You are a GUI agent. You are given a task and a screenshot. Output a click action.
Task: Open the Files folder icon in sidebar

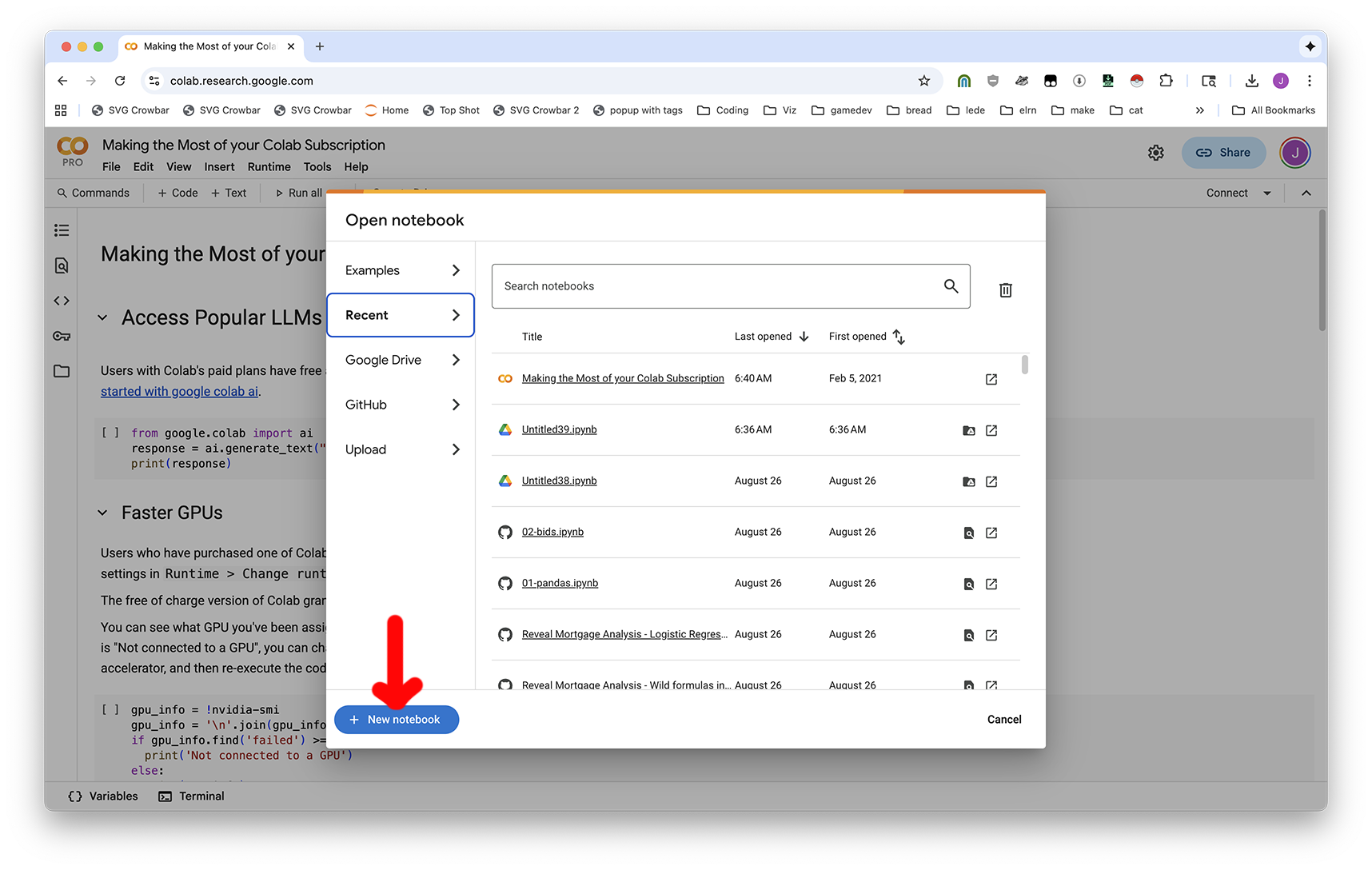[x=62, y=371]
